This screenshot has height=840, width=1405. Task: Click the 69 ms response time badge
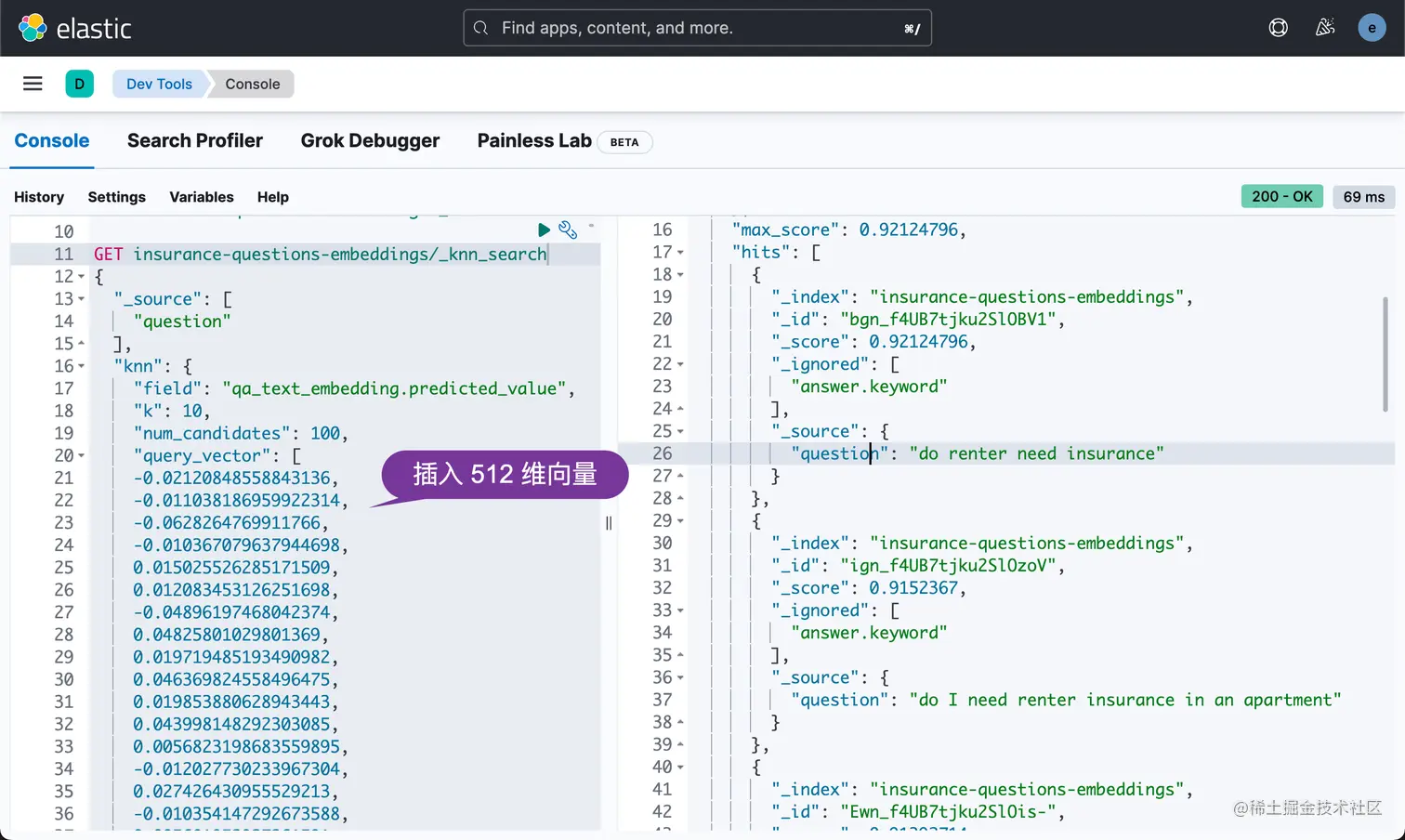coord(1364,196)
